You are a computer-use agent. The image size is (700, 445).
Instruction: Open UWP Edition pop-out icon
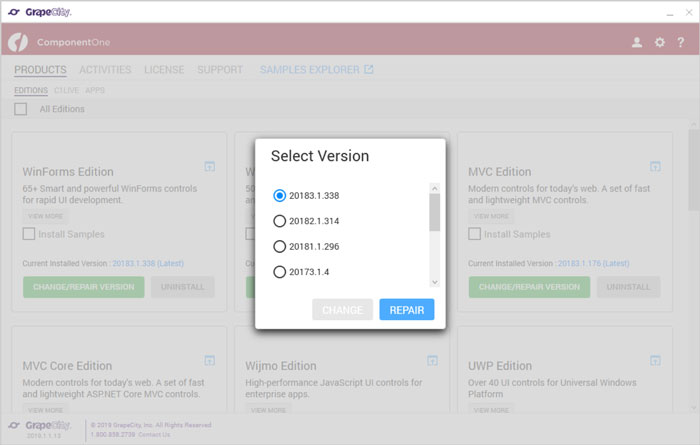pos(655,360)
